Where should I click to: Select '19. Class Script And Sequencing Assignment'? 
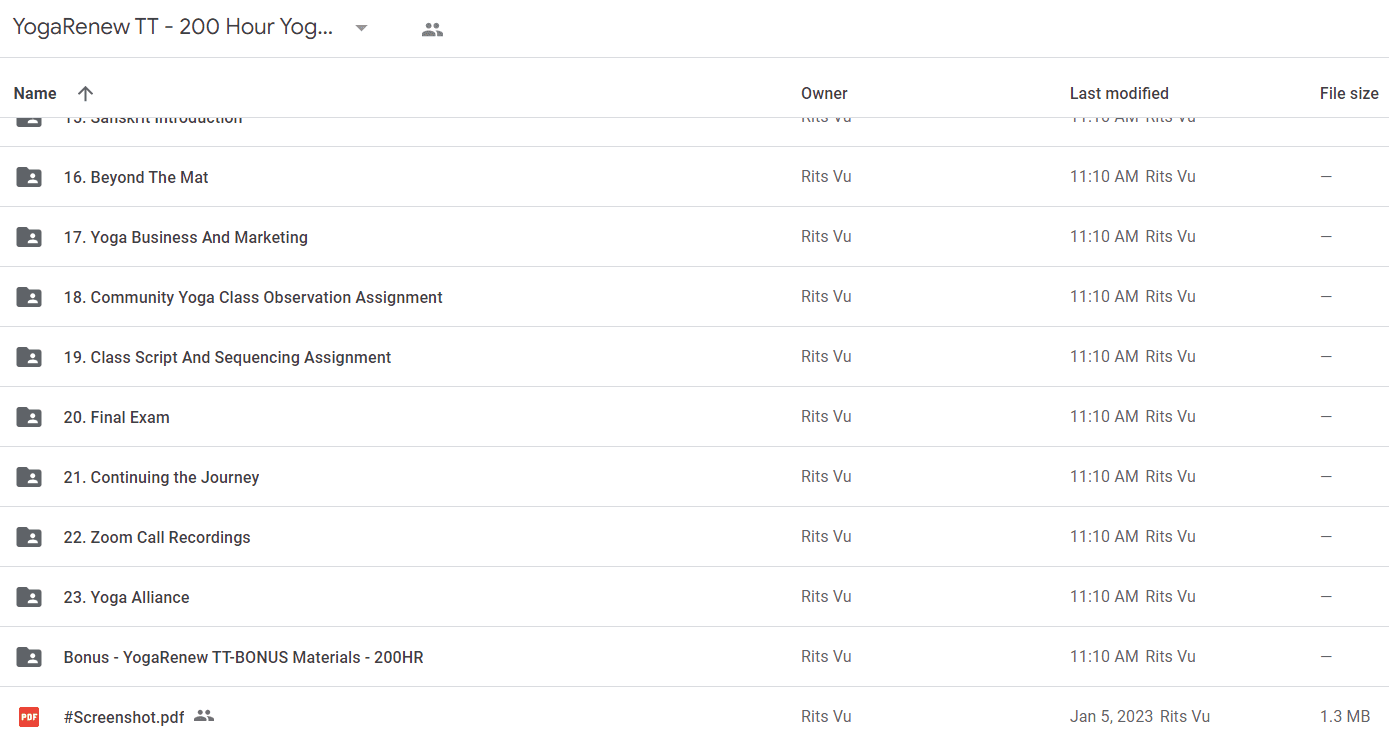click(x=227, y=357)
